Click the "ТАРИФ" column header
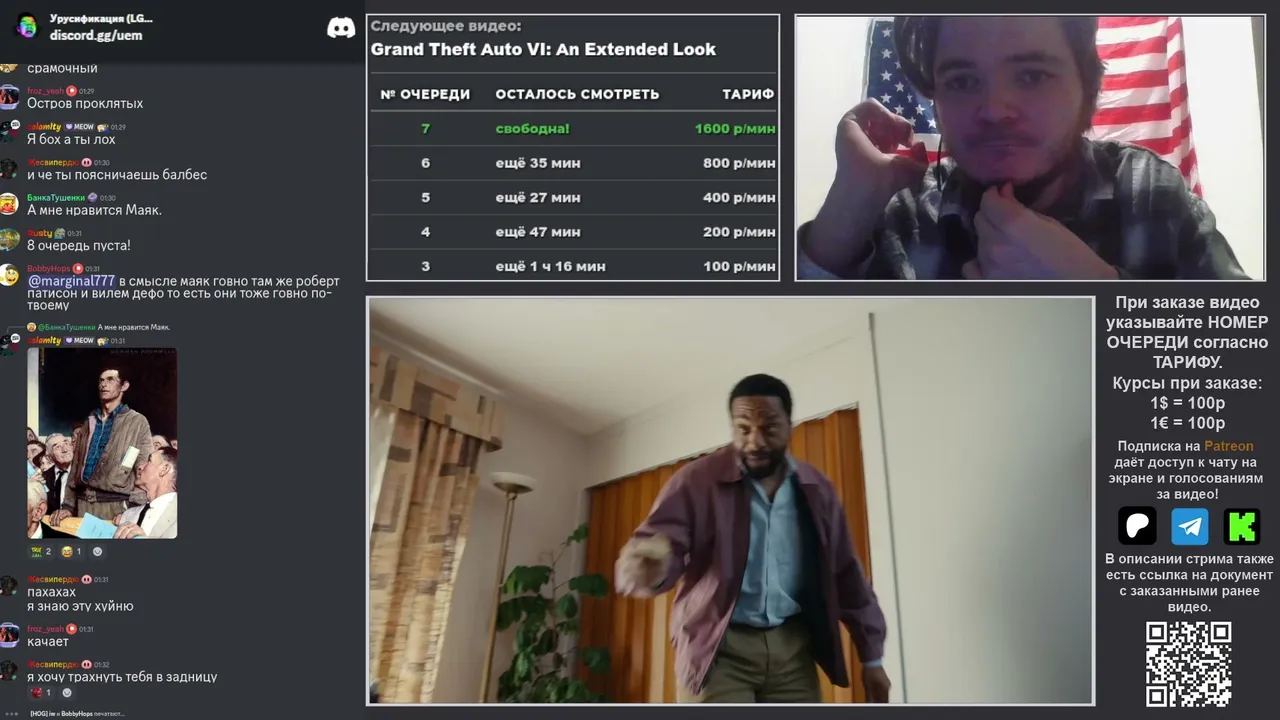Viewport: 1280px width, 720px height. coord(748,94)
